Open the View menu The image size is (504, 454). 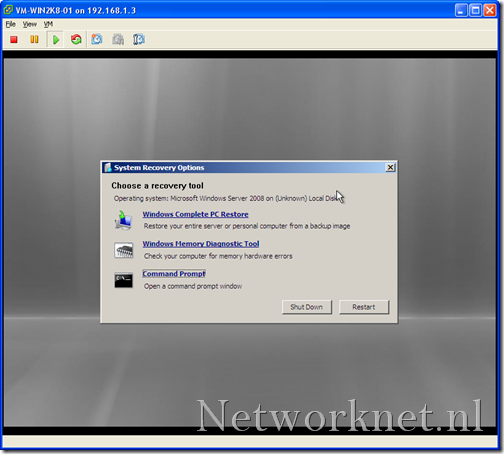(x=30, y=24)
